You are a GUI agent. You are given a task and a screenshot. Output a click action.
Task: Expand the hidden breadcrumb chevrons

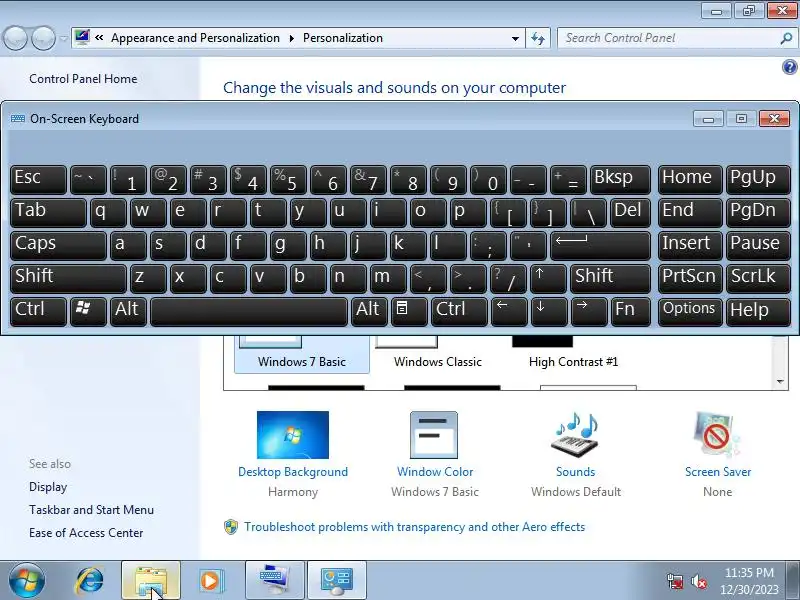pos(99,38)
